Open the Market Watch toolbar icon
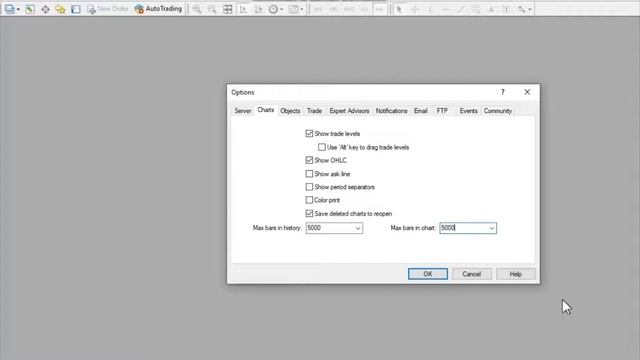 [30, 9]
